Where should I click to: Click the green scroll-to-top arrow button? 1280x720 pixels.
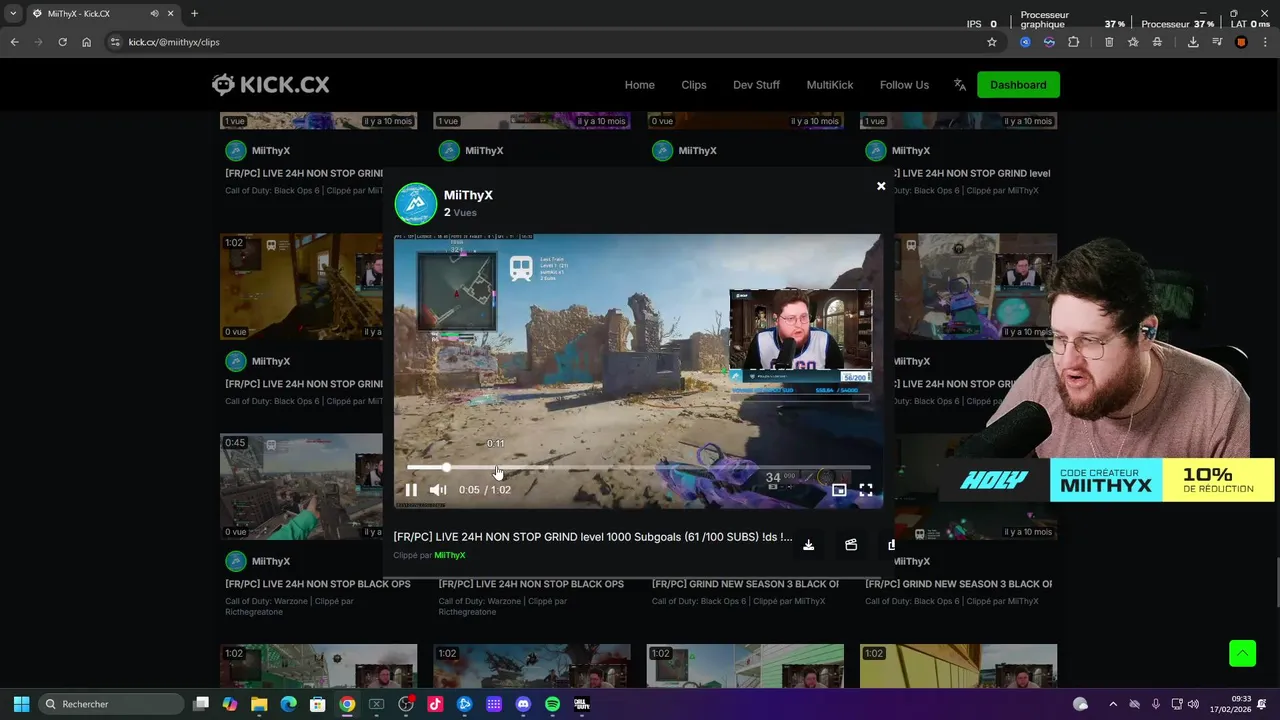[x=1242, y=653]
